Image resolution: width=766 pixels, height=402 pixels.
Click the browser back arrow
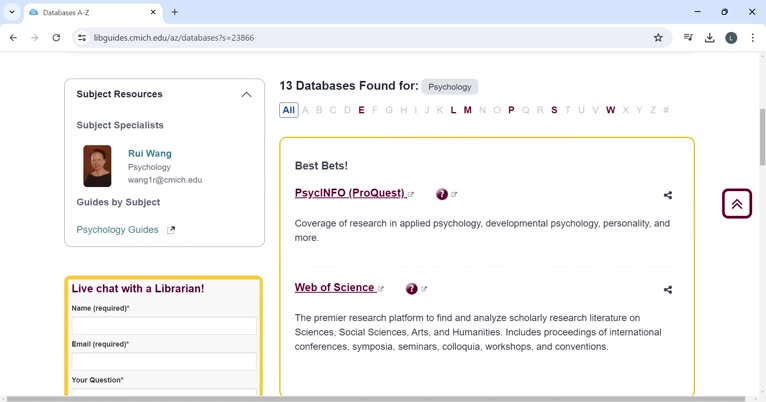tap(13, 38)
